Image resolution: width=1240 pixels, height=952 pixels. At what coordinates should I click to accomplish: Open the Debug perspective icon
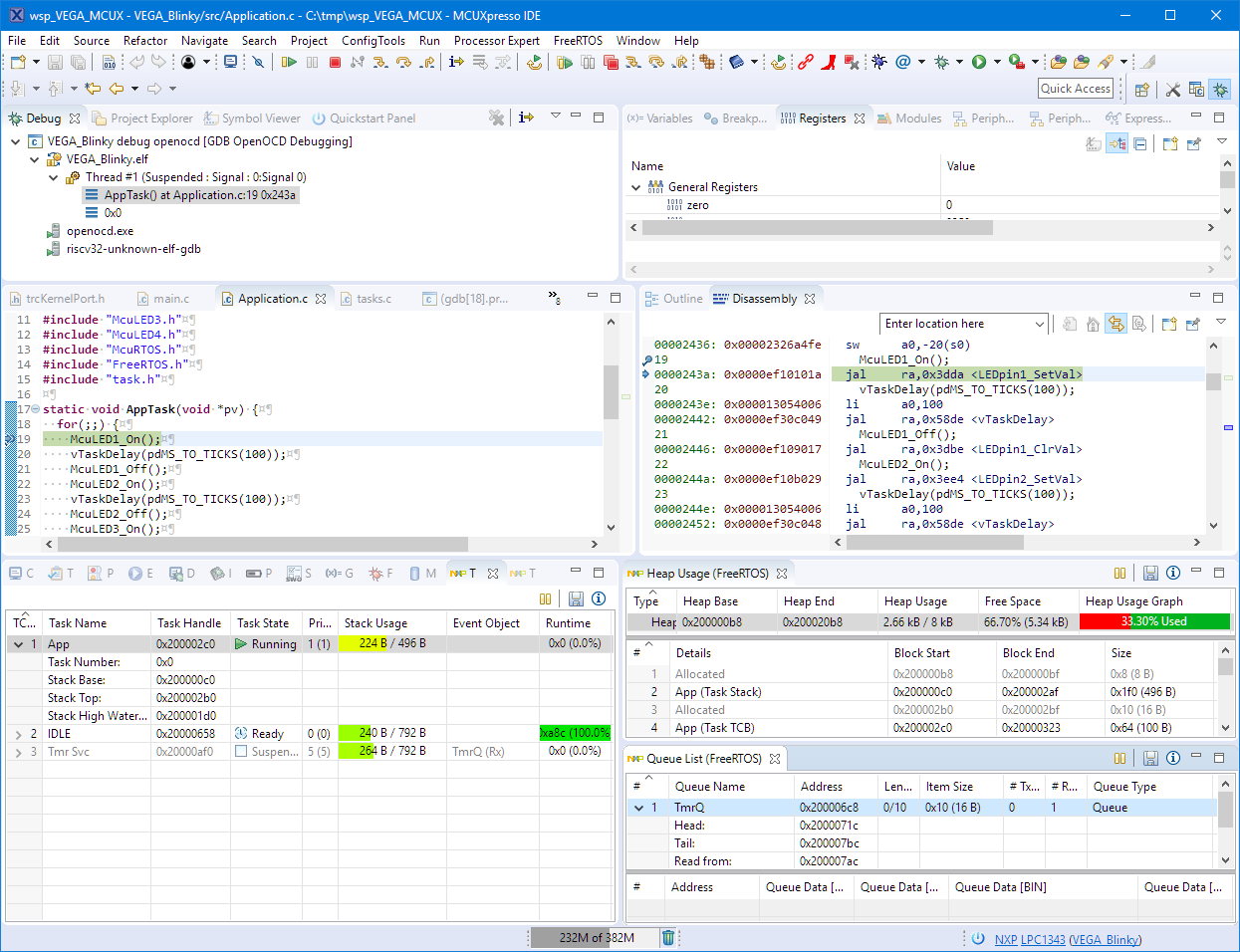pyautogui.click(x=1220, y=89)
